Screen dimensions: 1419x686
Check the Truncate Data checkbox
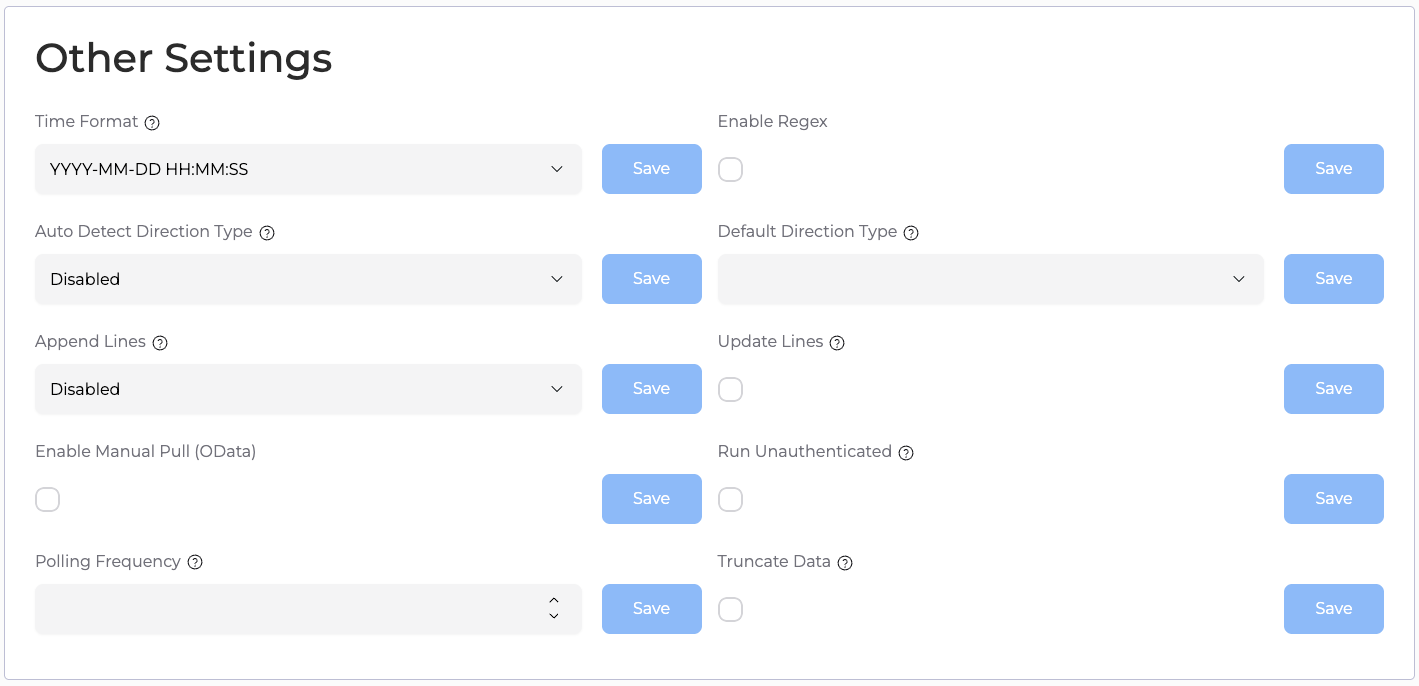(x=731, y=610)
